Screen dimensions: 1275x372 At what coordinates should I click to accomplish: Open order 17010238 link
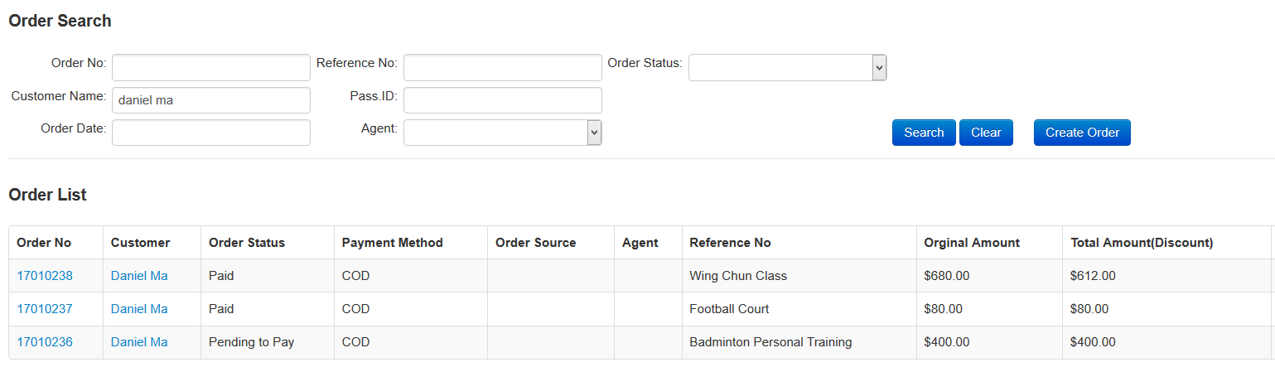[45, 276]
